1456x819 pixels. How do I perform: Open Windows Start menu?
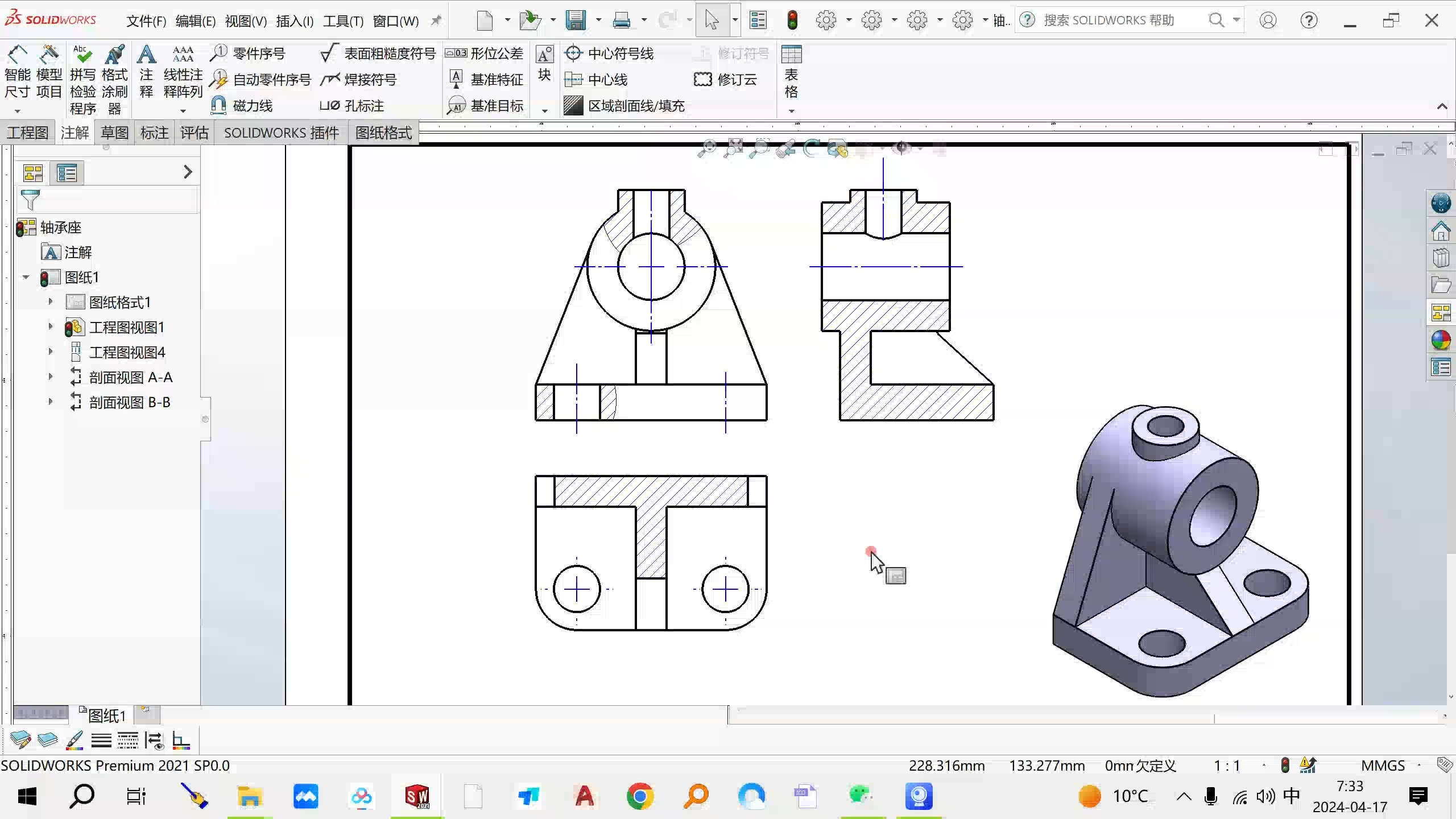coord(27,796)
